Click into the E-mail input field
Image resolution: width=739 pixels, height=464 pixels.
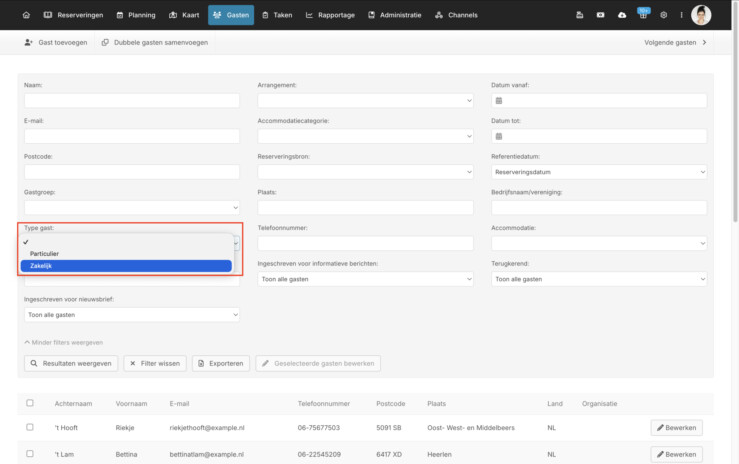(131, 136)
